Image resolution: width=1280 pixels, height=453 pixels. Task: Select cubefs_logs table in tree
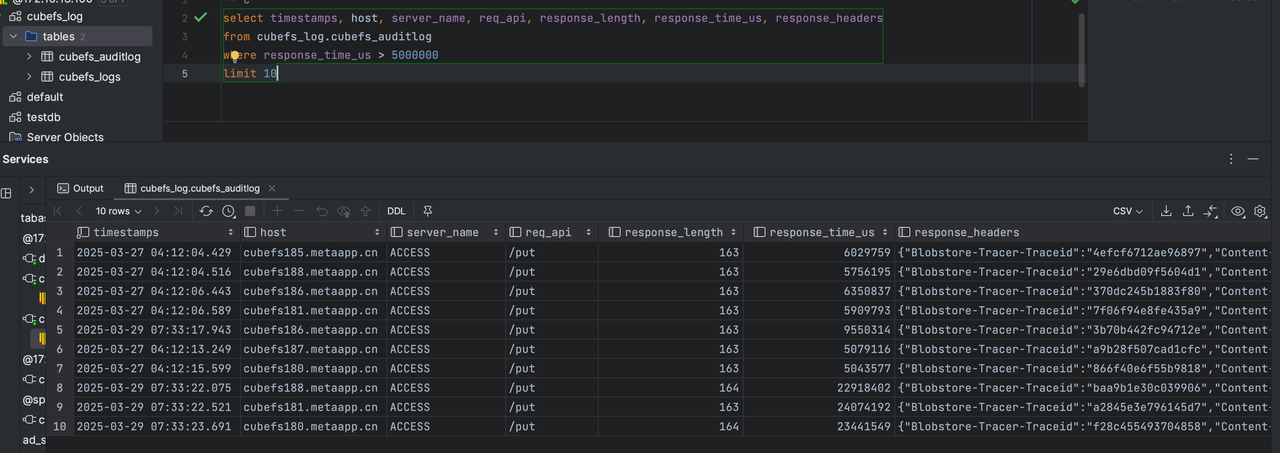[89, 77]
